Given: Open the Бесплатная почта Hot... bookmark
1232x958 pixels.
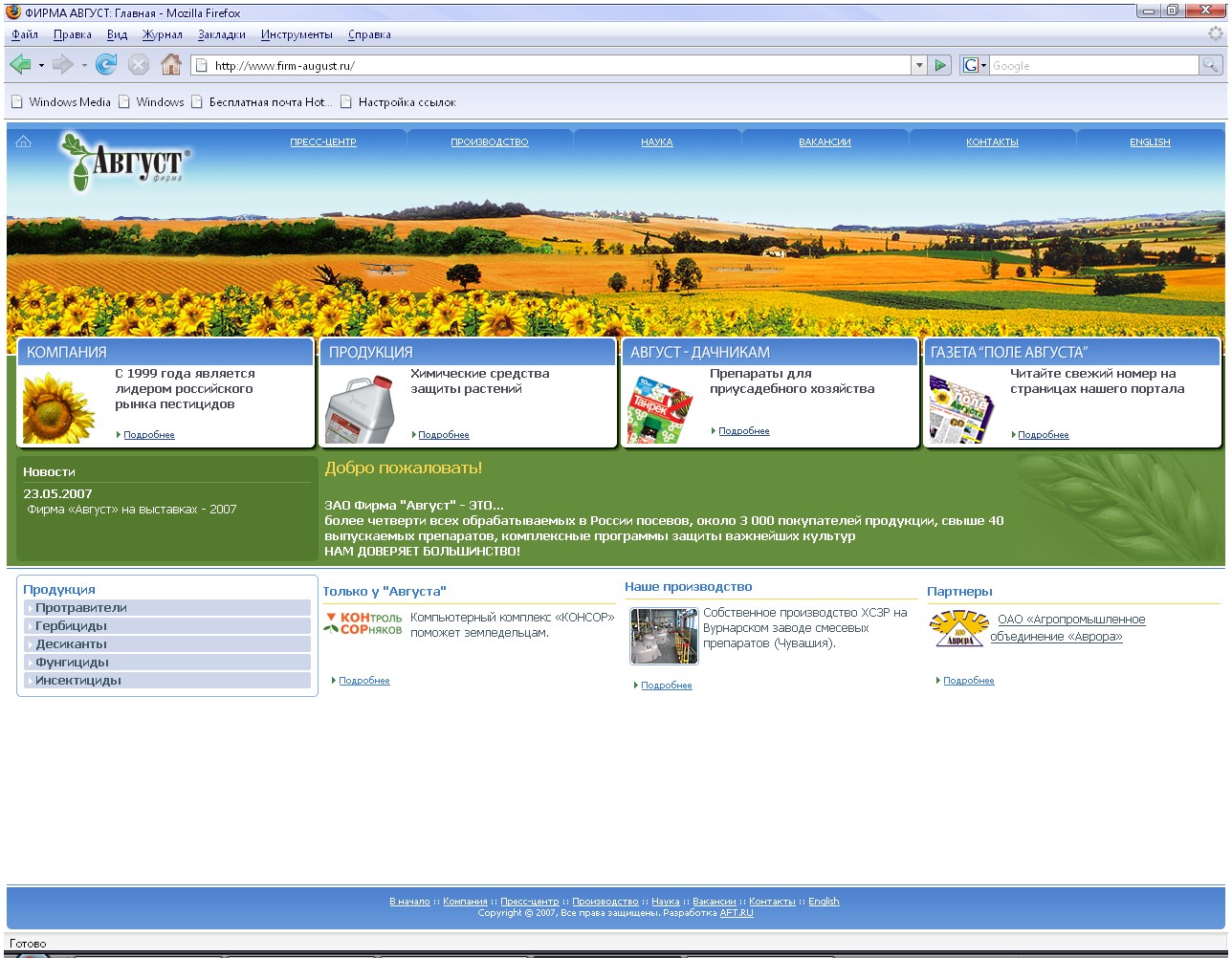Looking at the screenshot, I should tap(262, 102).
